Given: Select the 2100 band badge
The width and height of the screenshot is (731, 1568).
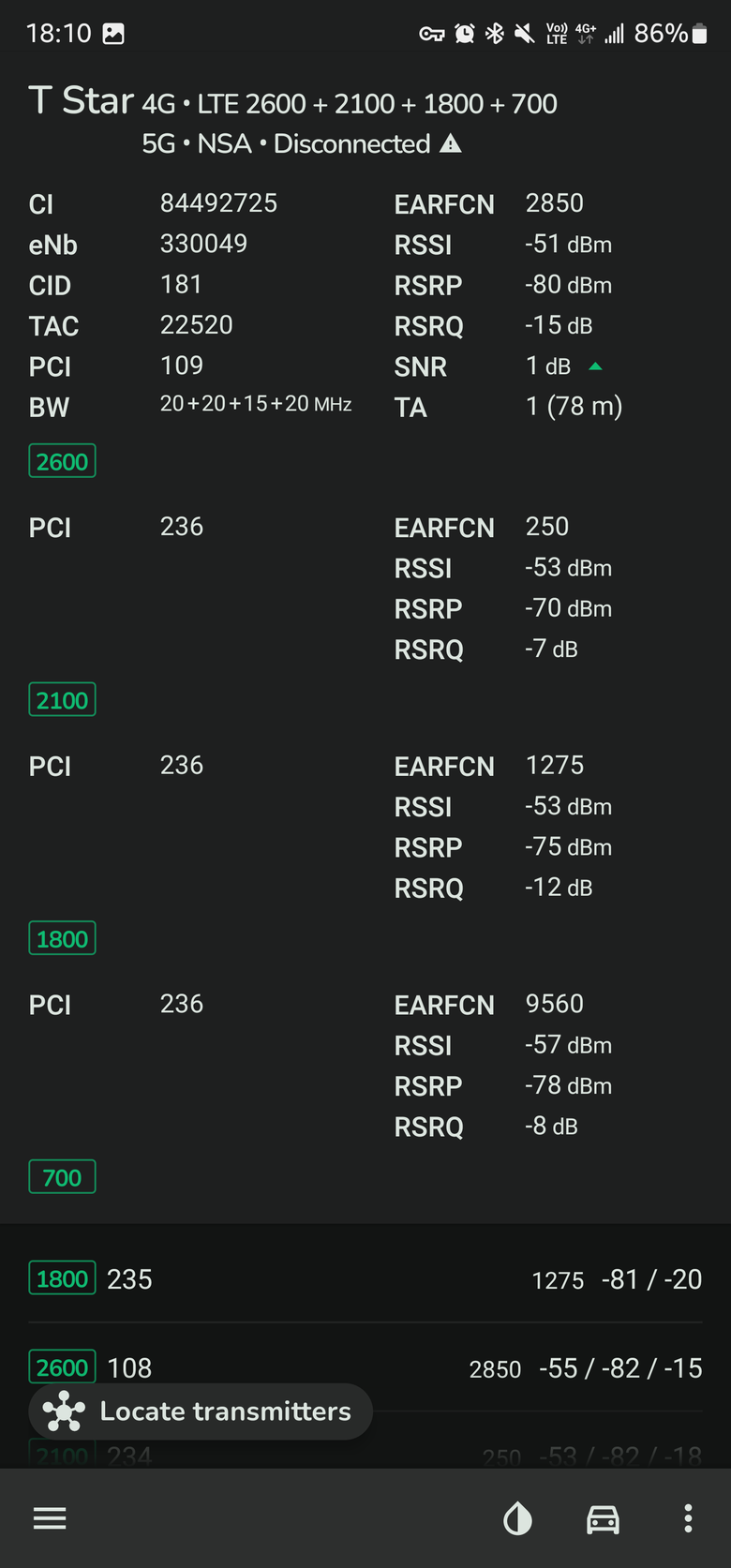Looking at the screenshot, I should coord(62,700).
